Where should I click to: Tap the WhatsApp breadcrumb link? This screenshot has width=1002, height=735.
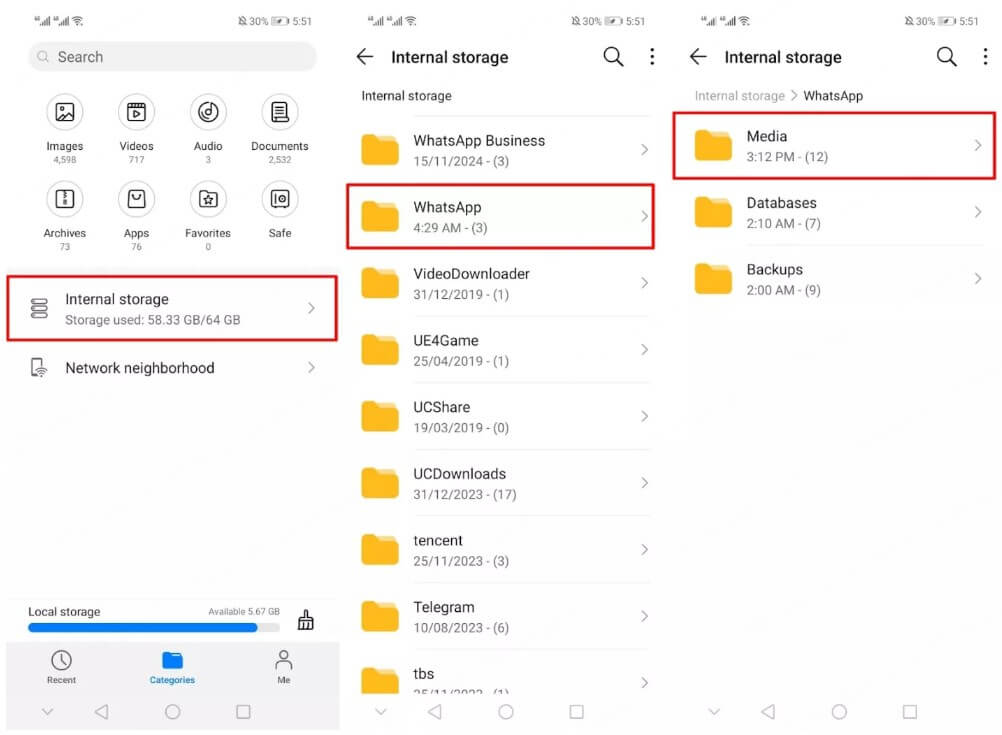point(834,95)
